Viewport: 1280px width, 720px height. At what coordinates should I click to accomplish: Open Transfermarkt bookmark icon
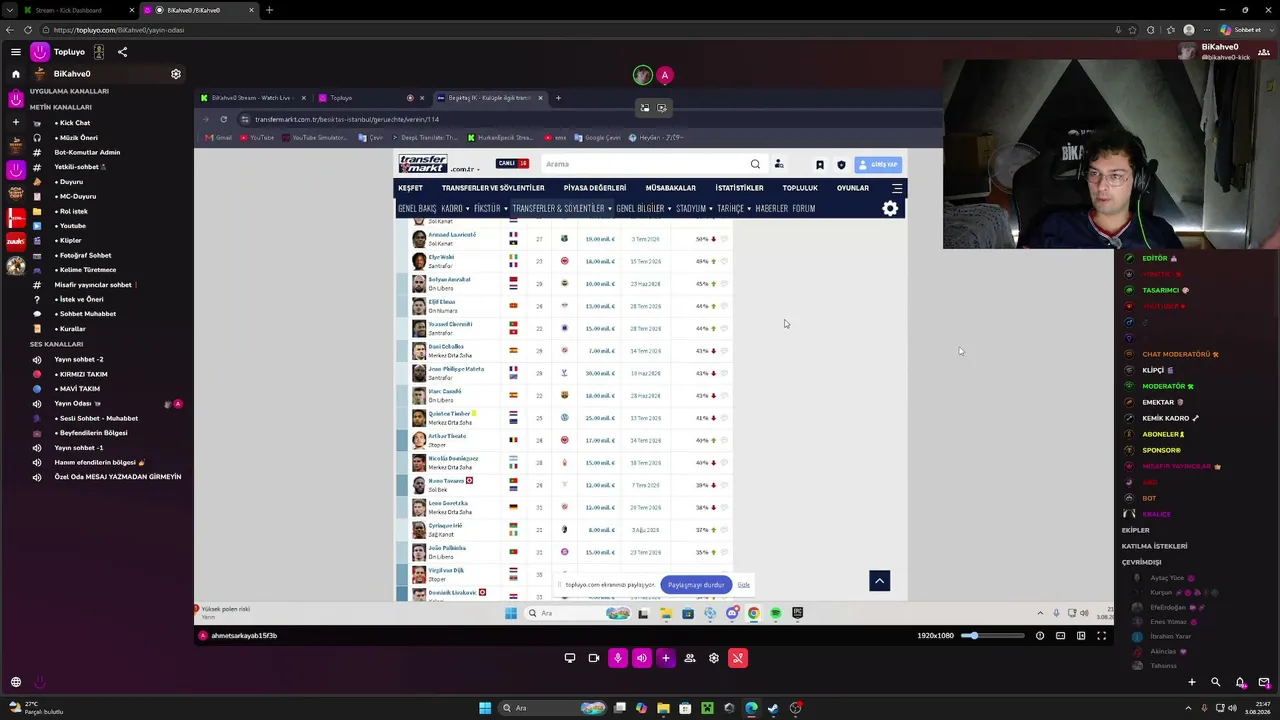coord(820,165)
